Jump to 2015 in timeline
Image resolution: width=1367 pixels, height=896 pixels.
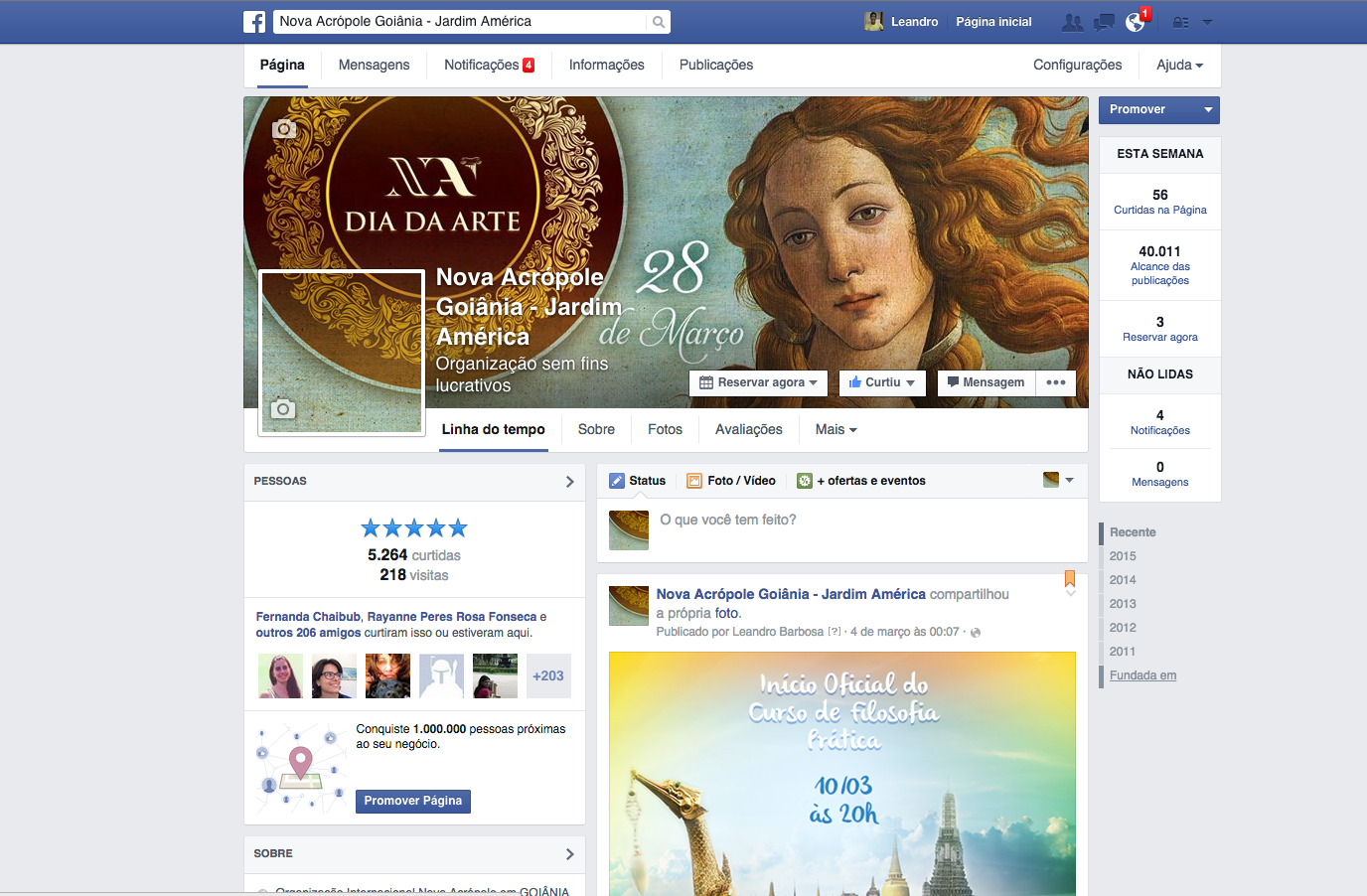click(x=1123, y=556)
